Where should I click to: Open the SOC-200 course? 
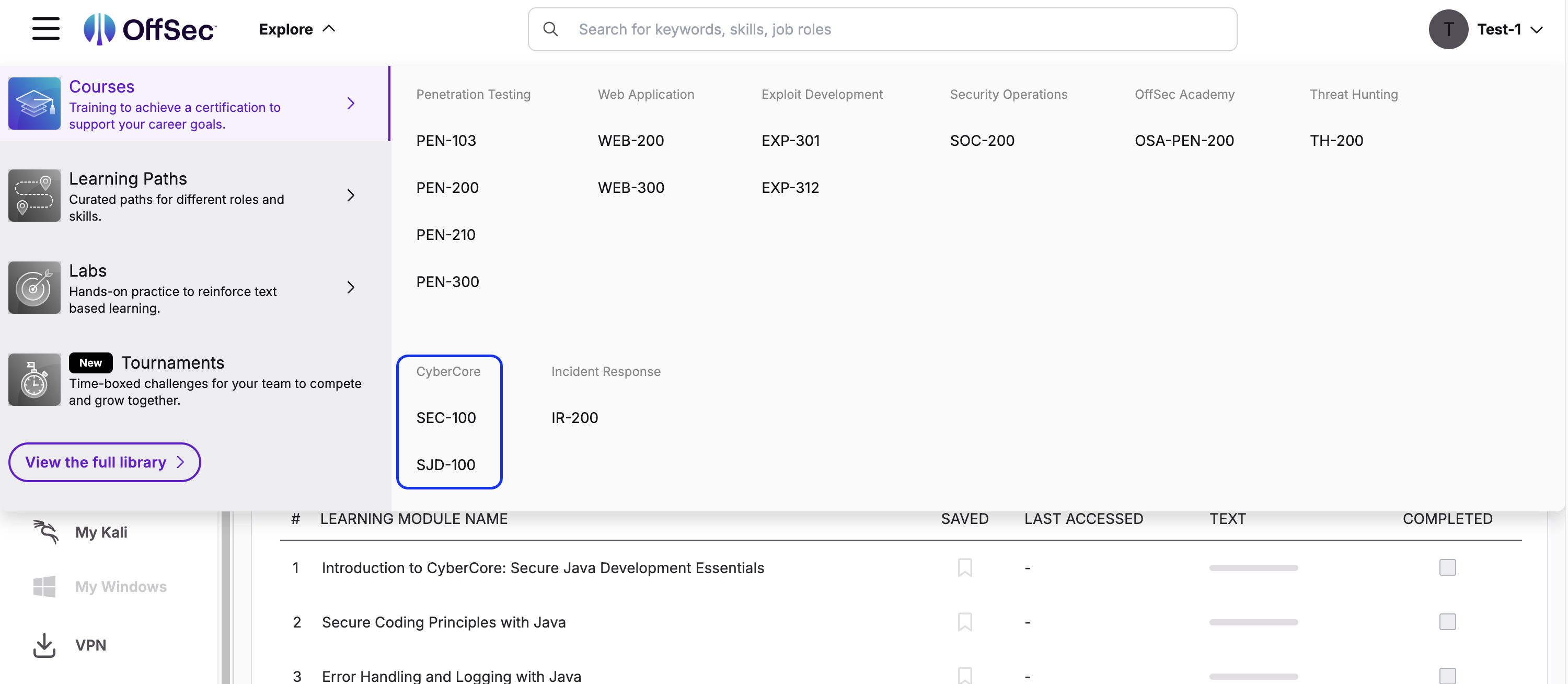click(982, 140)
